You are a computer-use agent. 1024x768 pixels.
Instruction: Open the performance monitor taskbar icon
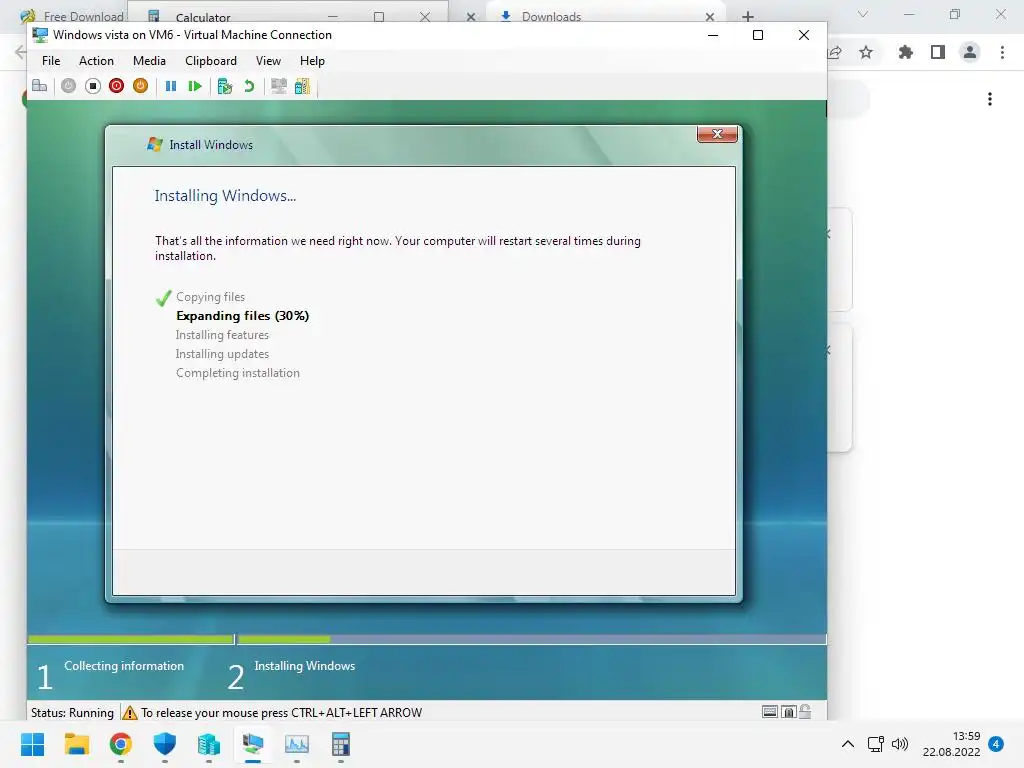coord(296,744)
